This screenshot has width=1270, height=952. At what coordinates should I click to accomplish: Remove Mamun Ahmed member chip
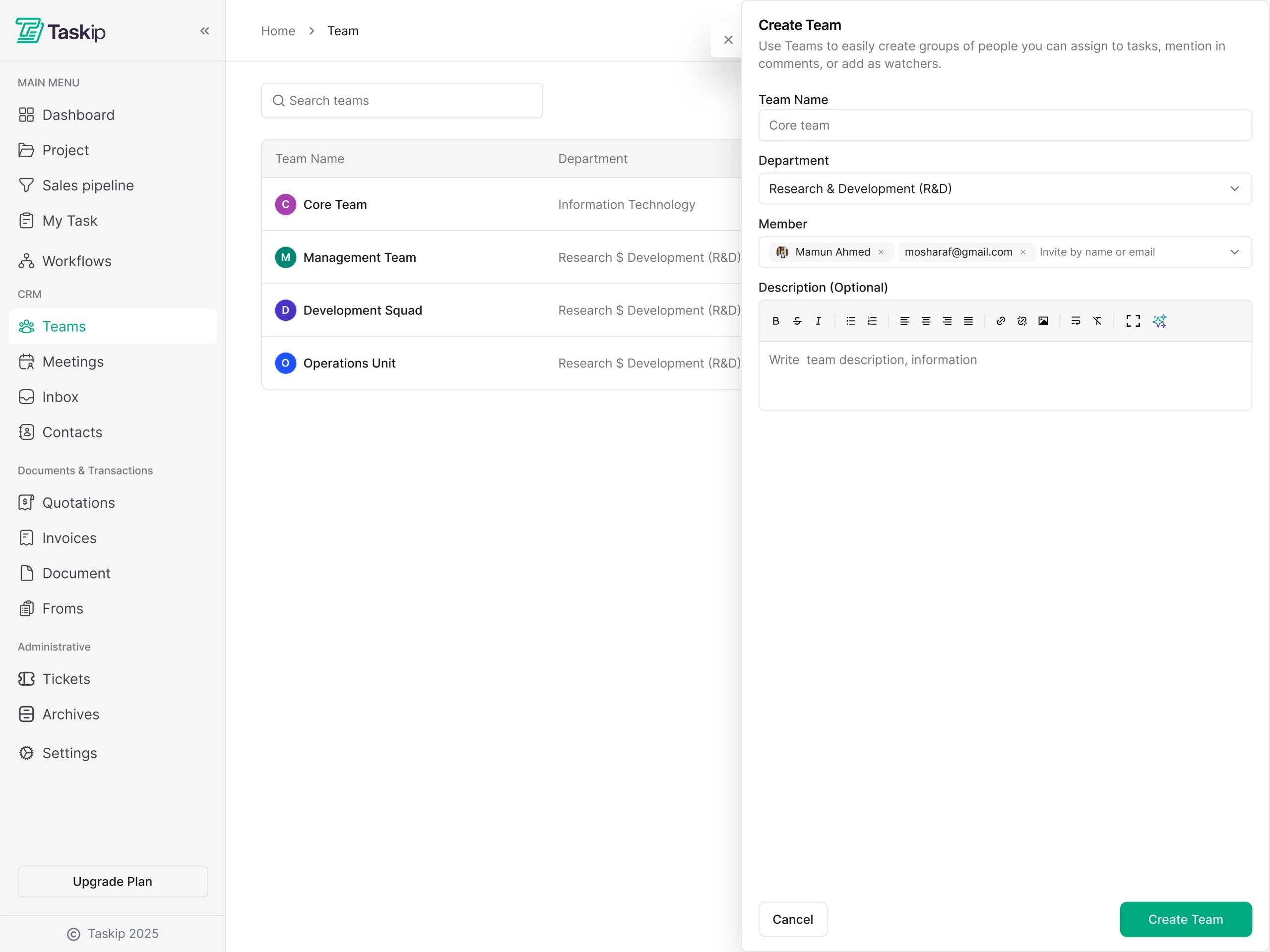click(881, 252)
